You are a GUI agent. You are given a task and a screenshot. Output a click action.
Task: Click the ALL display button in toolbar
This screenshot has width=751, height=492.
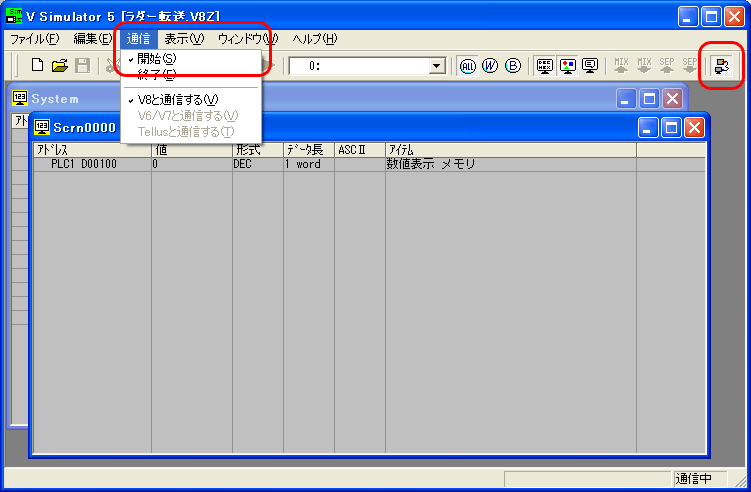(x=467, y=65)
